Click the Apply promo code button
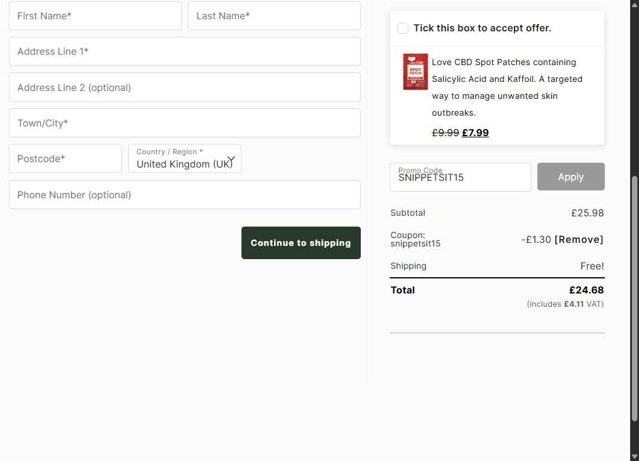The height and width of the screenshot is (461, 639). click(571, 176)
